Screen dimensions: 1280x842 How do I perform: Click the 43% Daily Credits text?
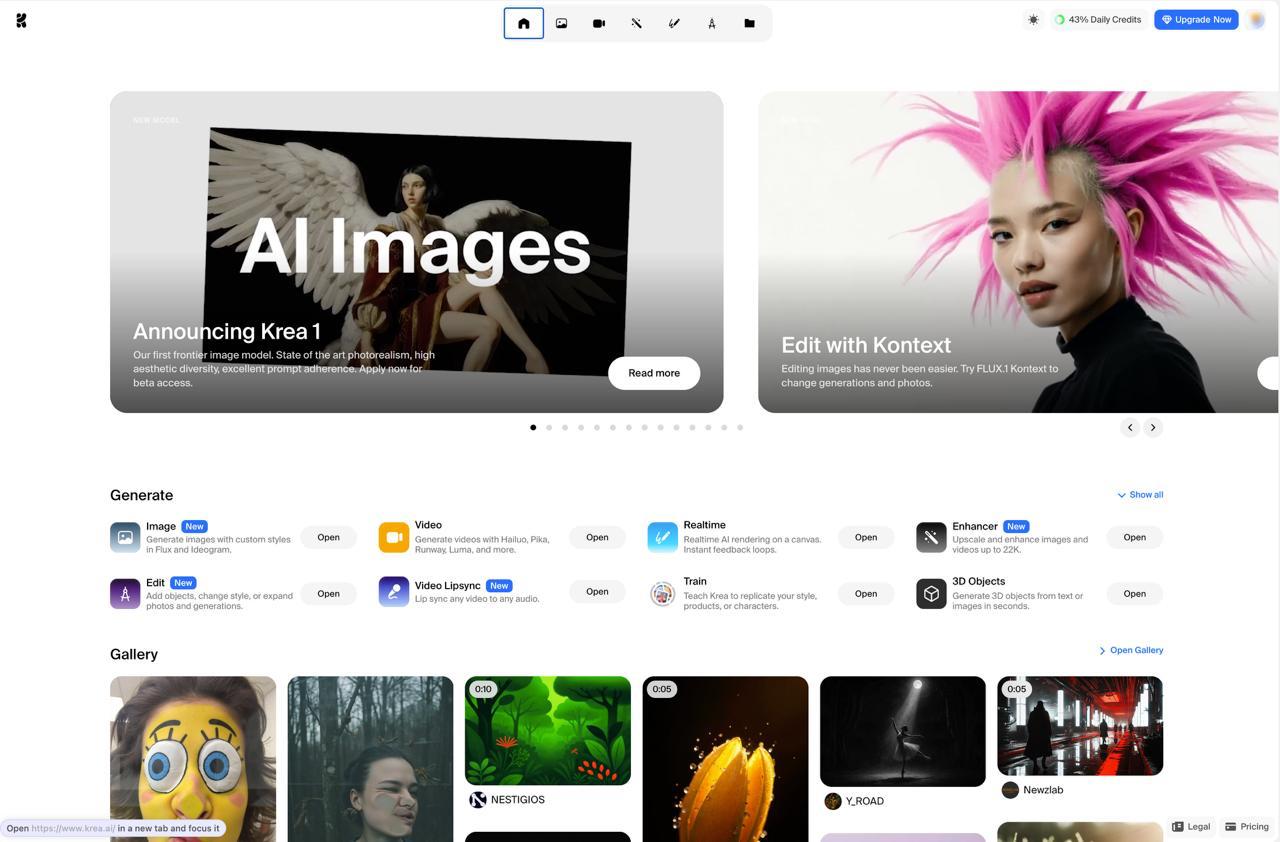click(x=1105, y=20)
